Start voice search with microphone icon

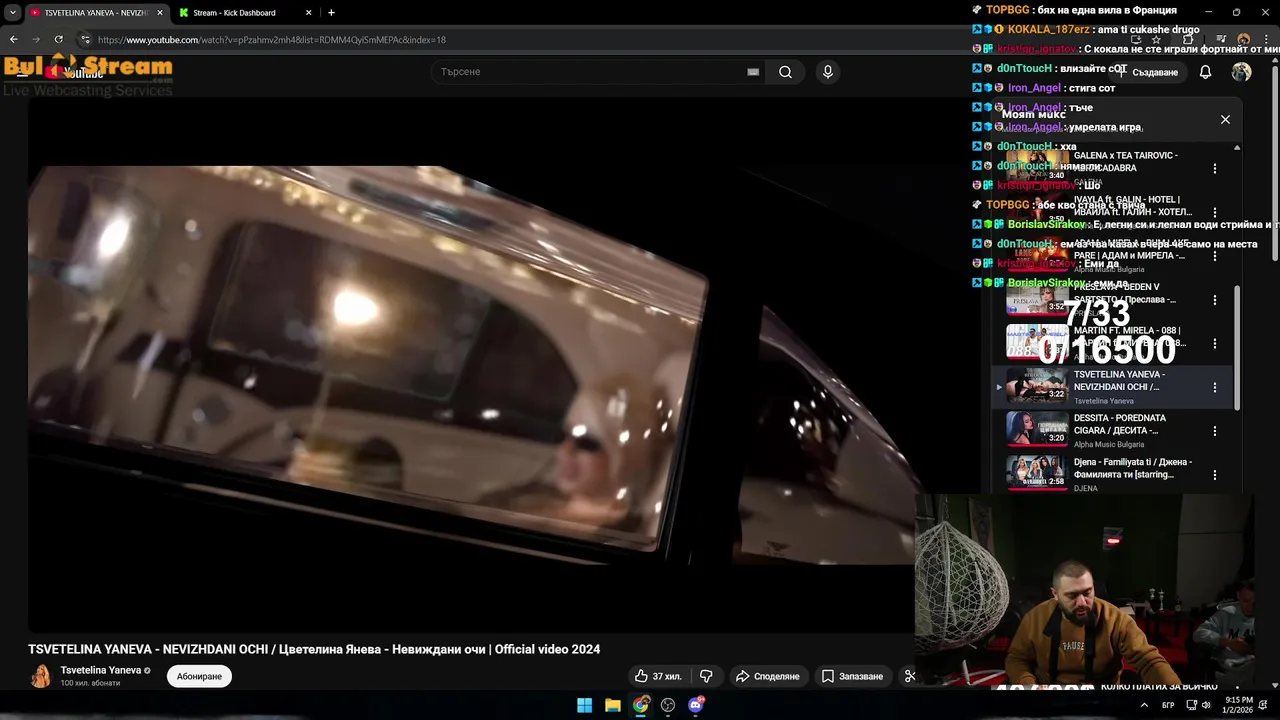pos(827,72)
